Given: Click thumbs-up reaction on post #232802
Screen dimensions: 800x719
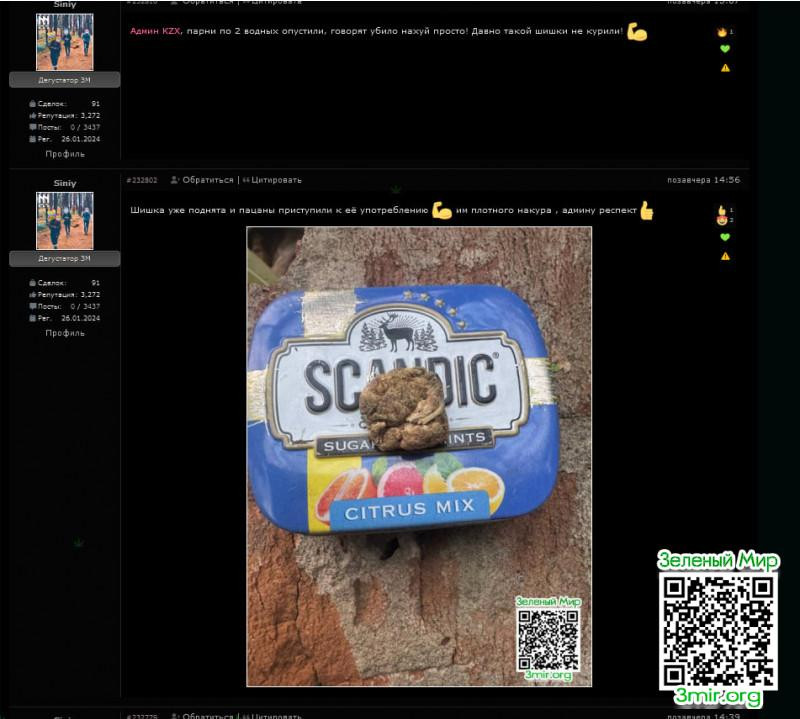Looking at the screenshot, I should pyautogui.click(x=722, y=210).
